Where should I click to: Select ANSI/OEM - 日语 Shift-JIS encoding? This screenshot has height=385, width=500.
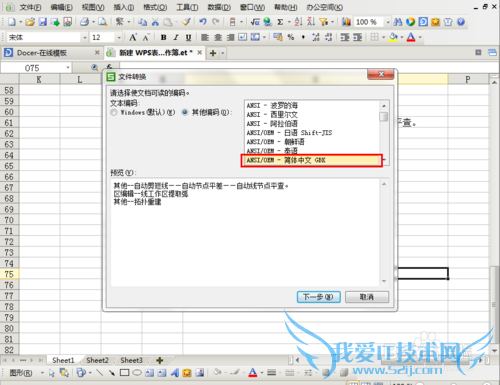coord(312,133)
